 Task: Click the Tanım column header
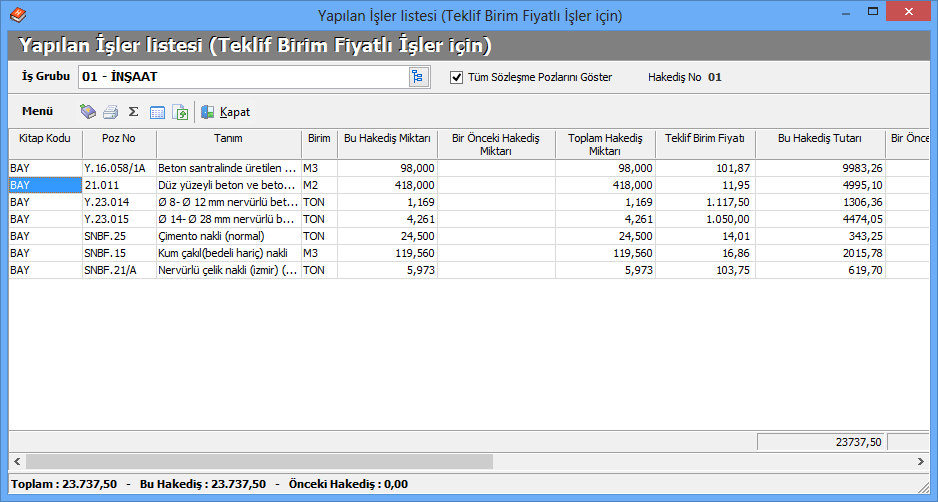pyautogui.click(x=228, y=138)
